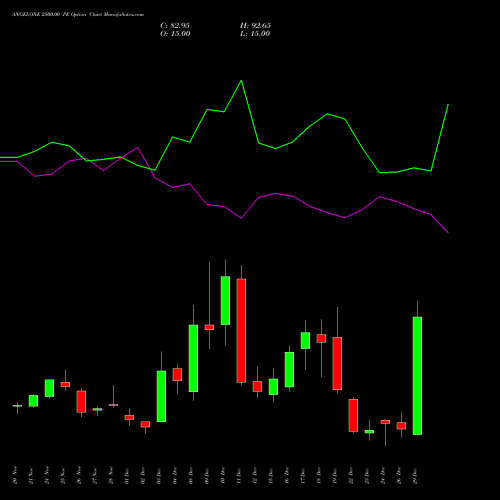Click the low value L: 15.00
Viewport: 500px width, 500px height.
click(255, 34)
